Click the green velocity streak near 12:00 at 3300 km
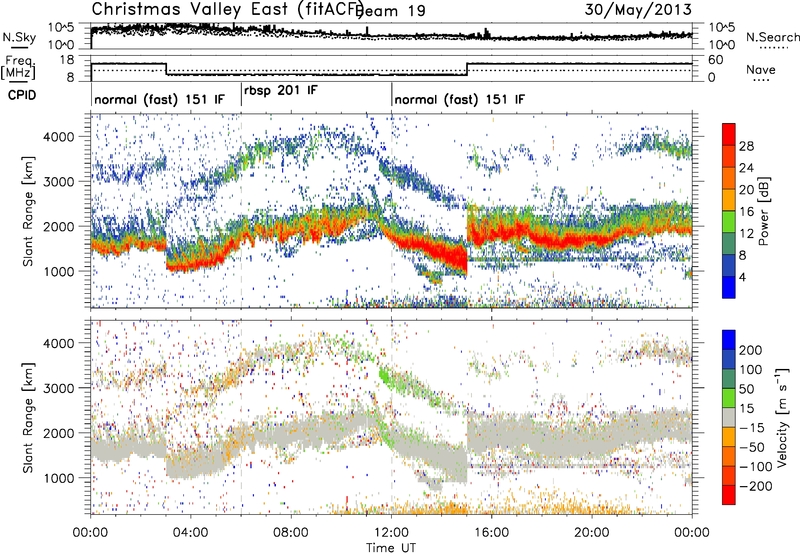 tap(385, 376)
